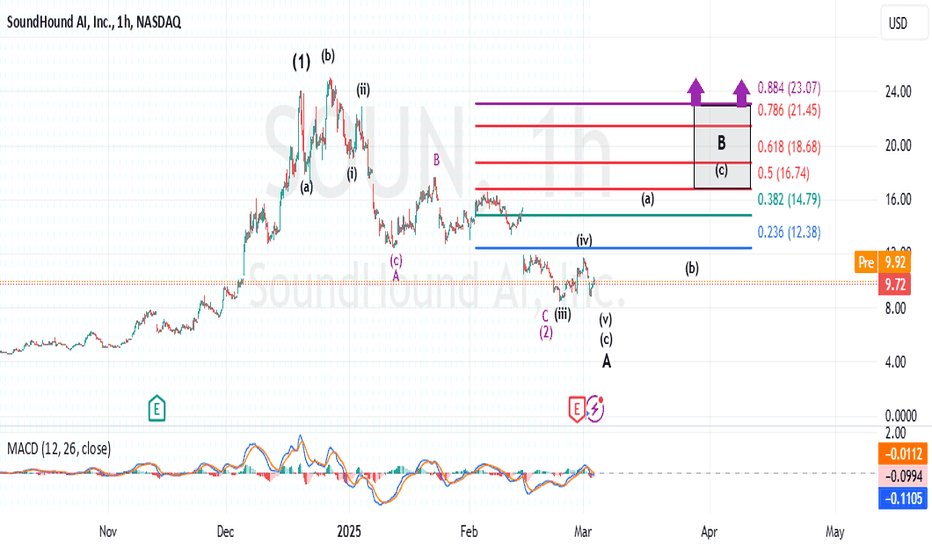
Task: Click the Dec label on the time axis
Action: tap(225, 532)
